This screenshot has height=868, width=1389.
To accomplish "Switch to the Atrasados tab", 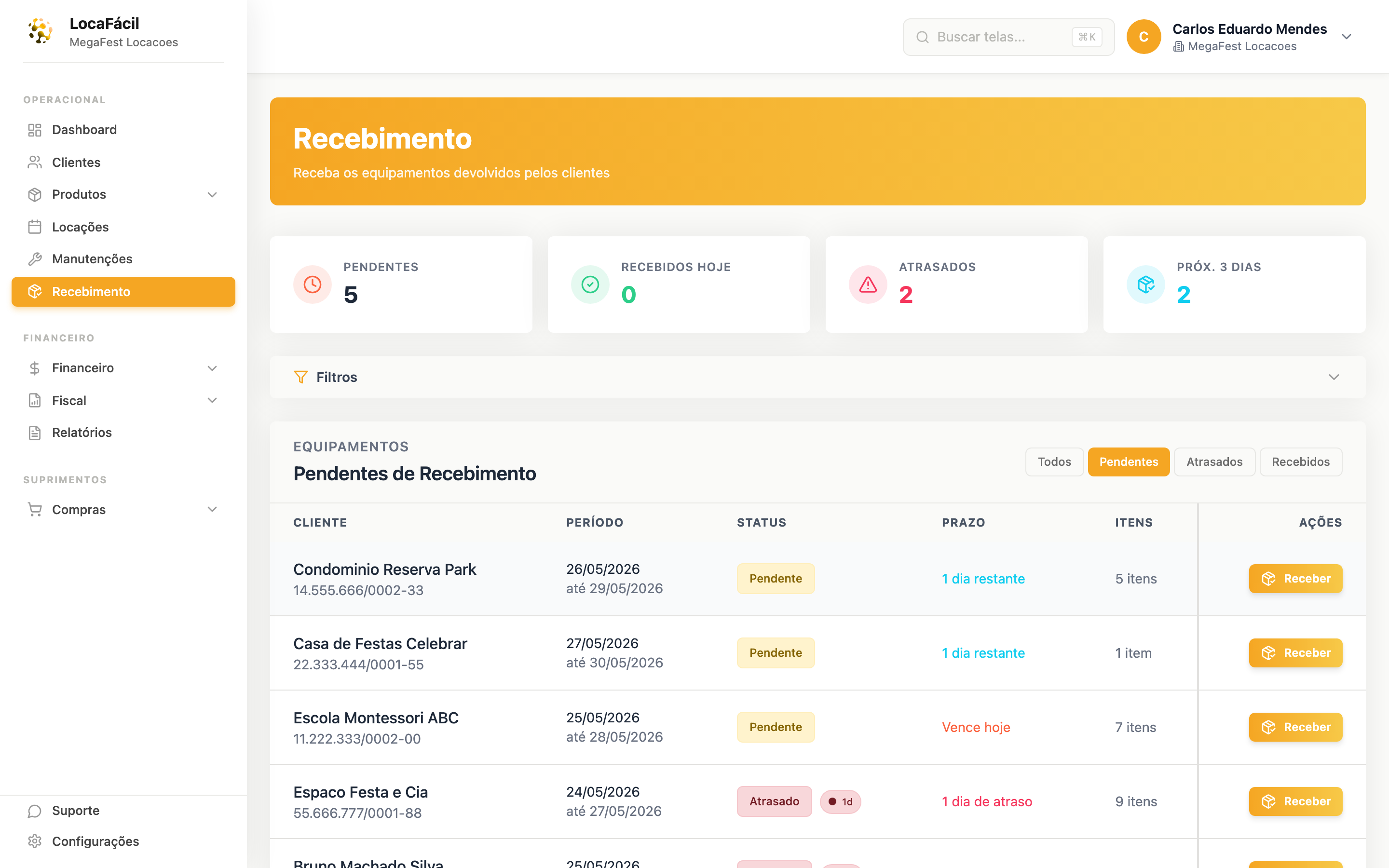I will 1214,462.
